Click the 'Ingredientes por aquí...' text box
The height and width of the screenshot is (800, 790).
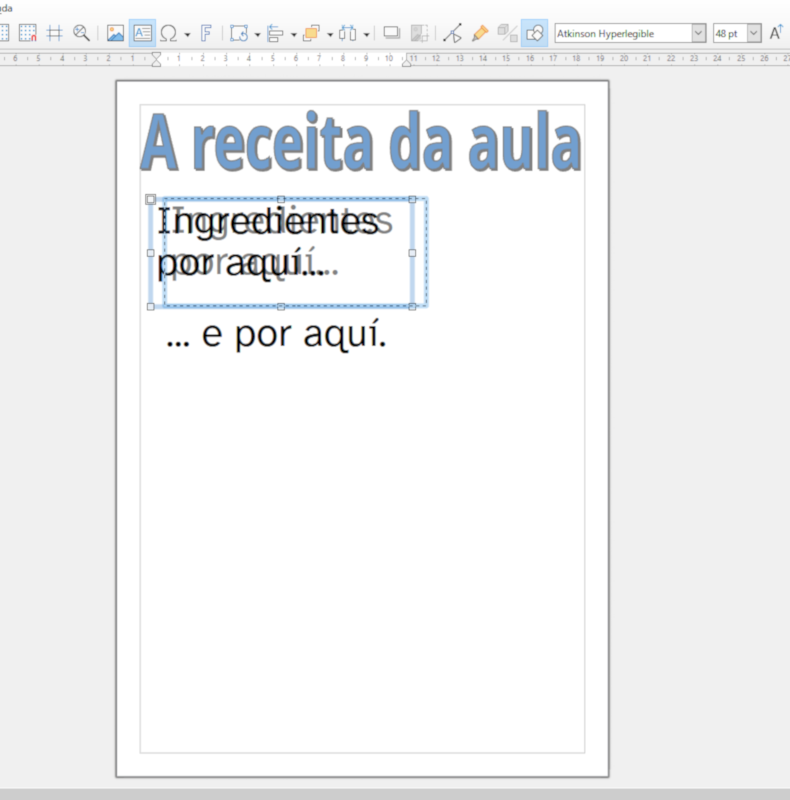[281, 253]
